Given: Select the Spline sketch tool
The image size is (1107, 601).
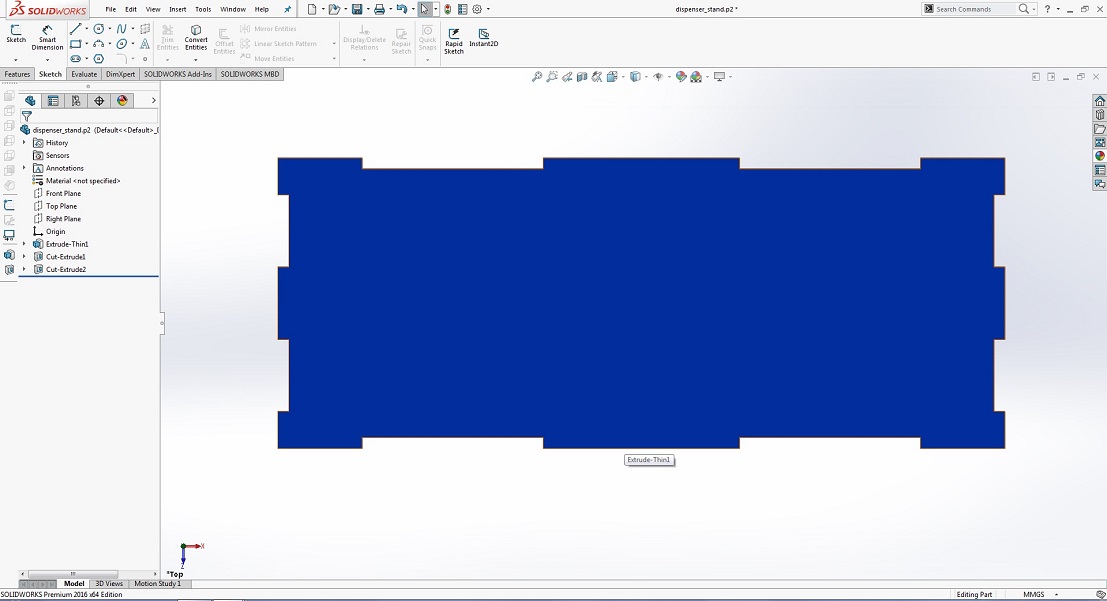Looking at the screenshot, I should coord(121,29).
